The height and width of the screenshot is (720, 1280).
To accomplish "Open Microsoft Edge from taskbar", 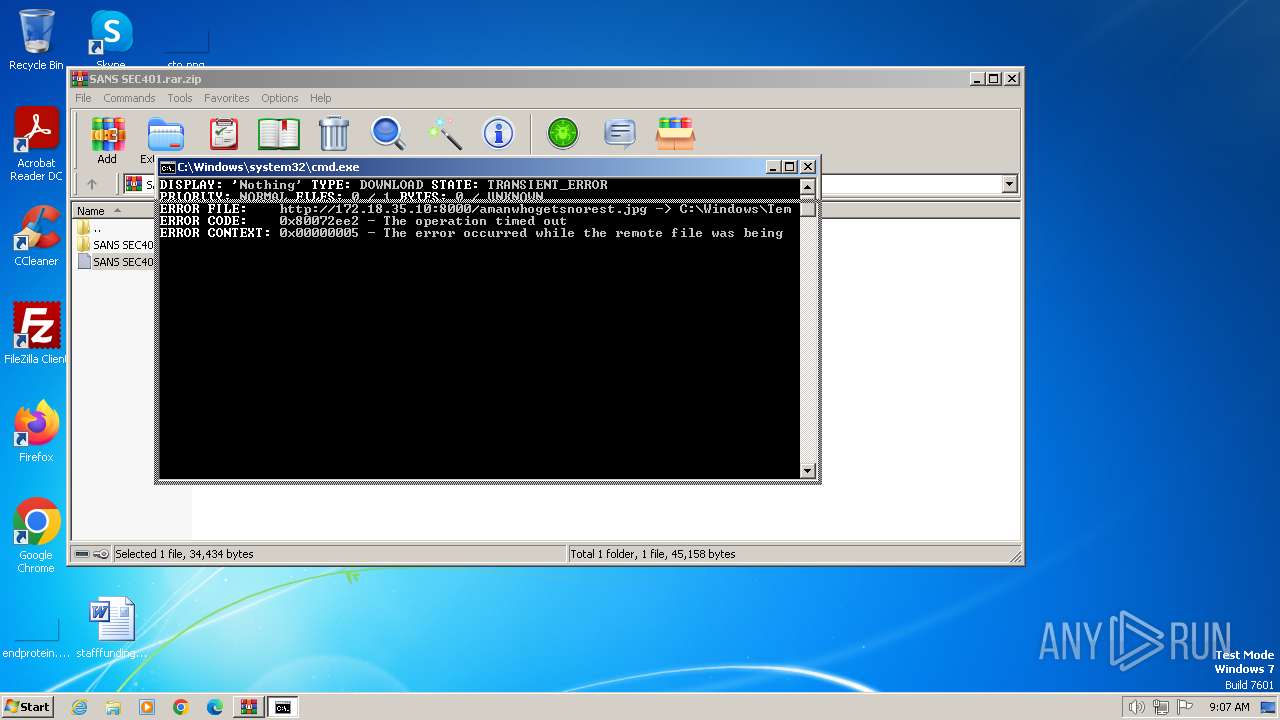I will coord(215,707).
